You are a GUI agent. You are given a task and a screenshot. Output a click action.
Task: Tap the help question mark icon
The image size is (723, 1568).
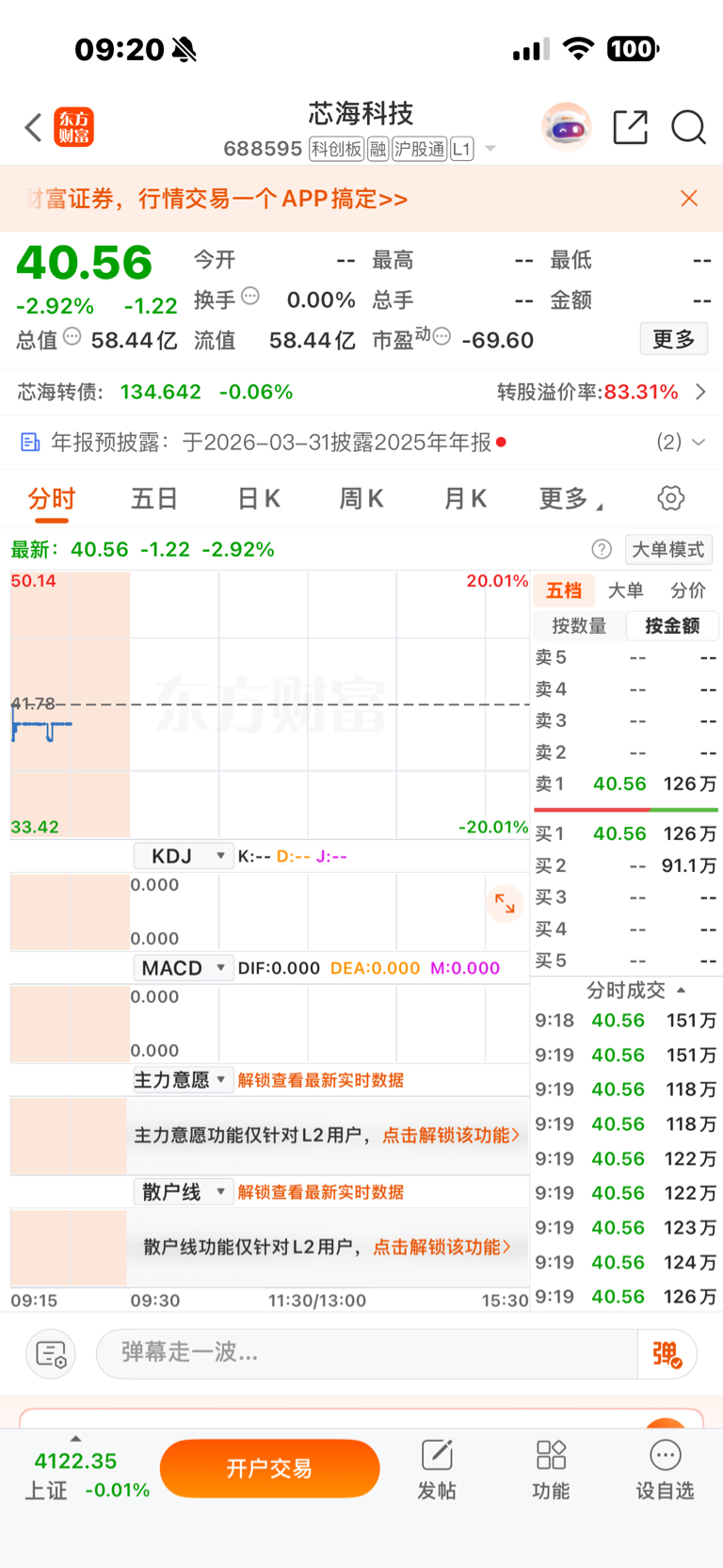602,549
